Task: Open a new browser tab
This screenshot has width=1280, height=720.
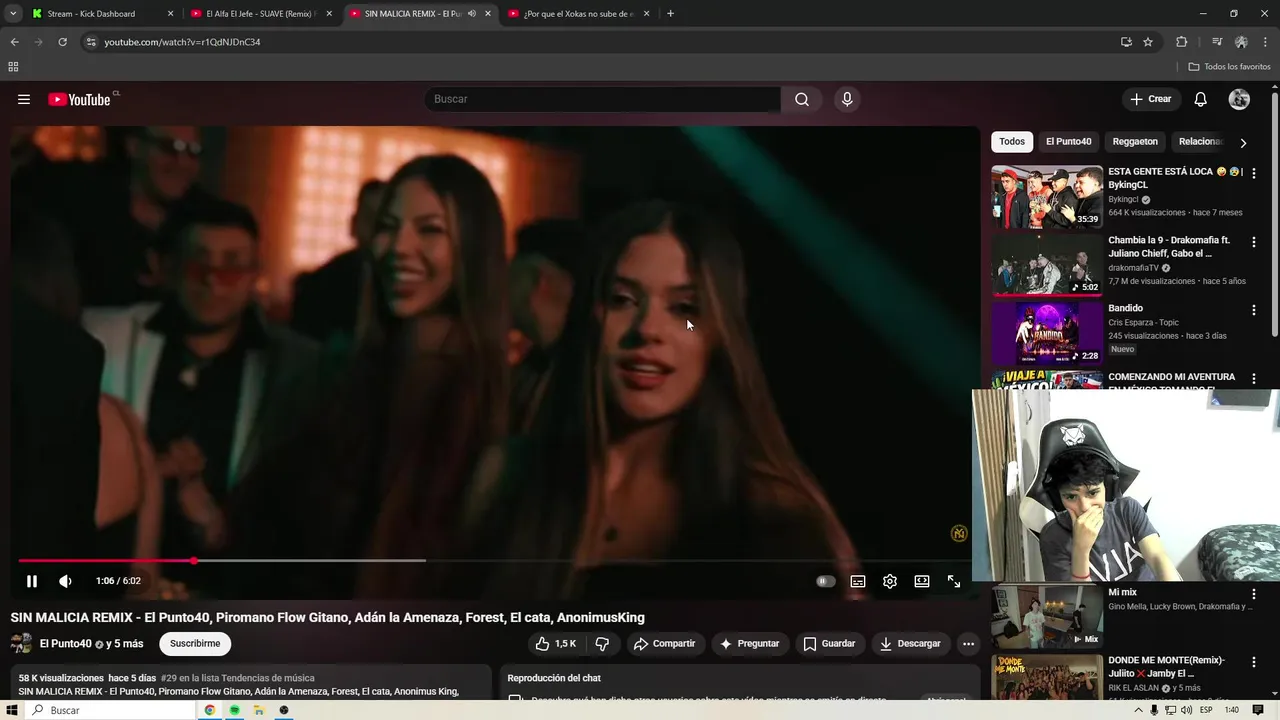Action: 670,14
